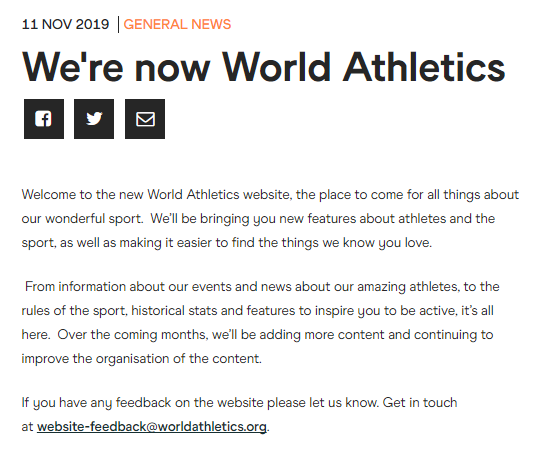
Task: Share the article on Facebook
Action: tap(44, 119)
